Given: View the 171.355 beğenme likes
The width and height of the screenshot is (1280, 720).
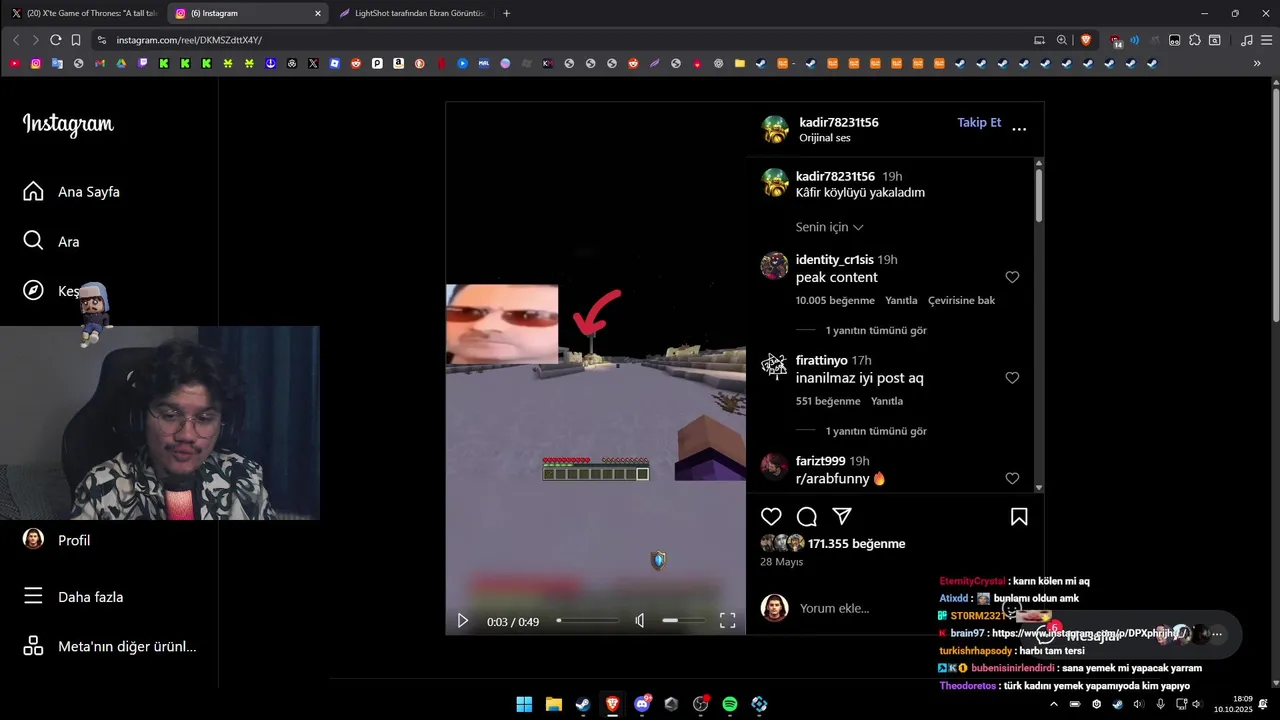Looking at the screenshot, I should tap(857, 544).
